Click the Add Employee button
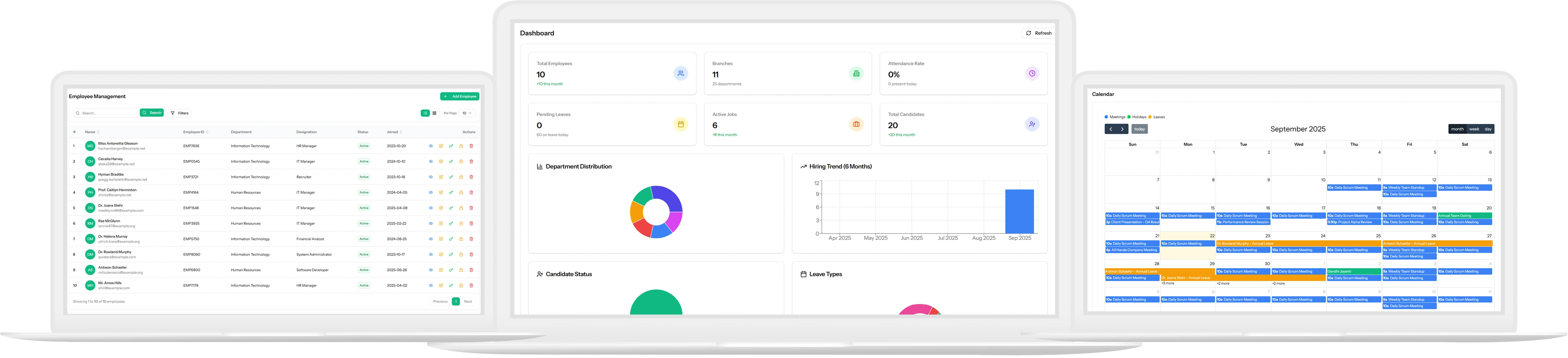The height and width of the screenshot is (358, 1568). tap(460, 96)
